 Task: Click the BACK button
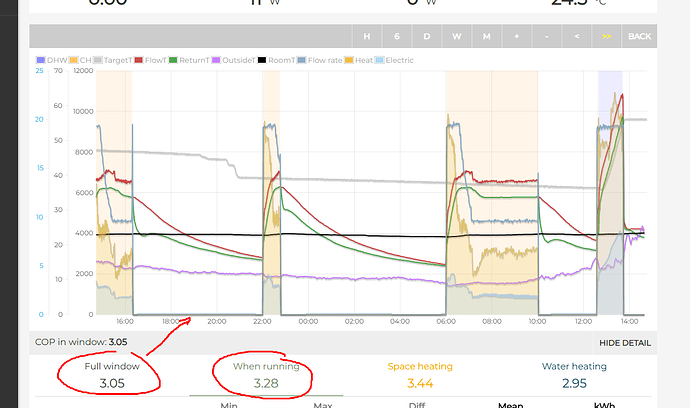pos(639,36)
